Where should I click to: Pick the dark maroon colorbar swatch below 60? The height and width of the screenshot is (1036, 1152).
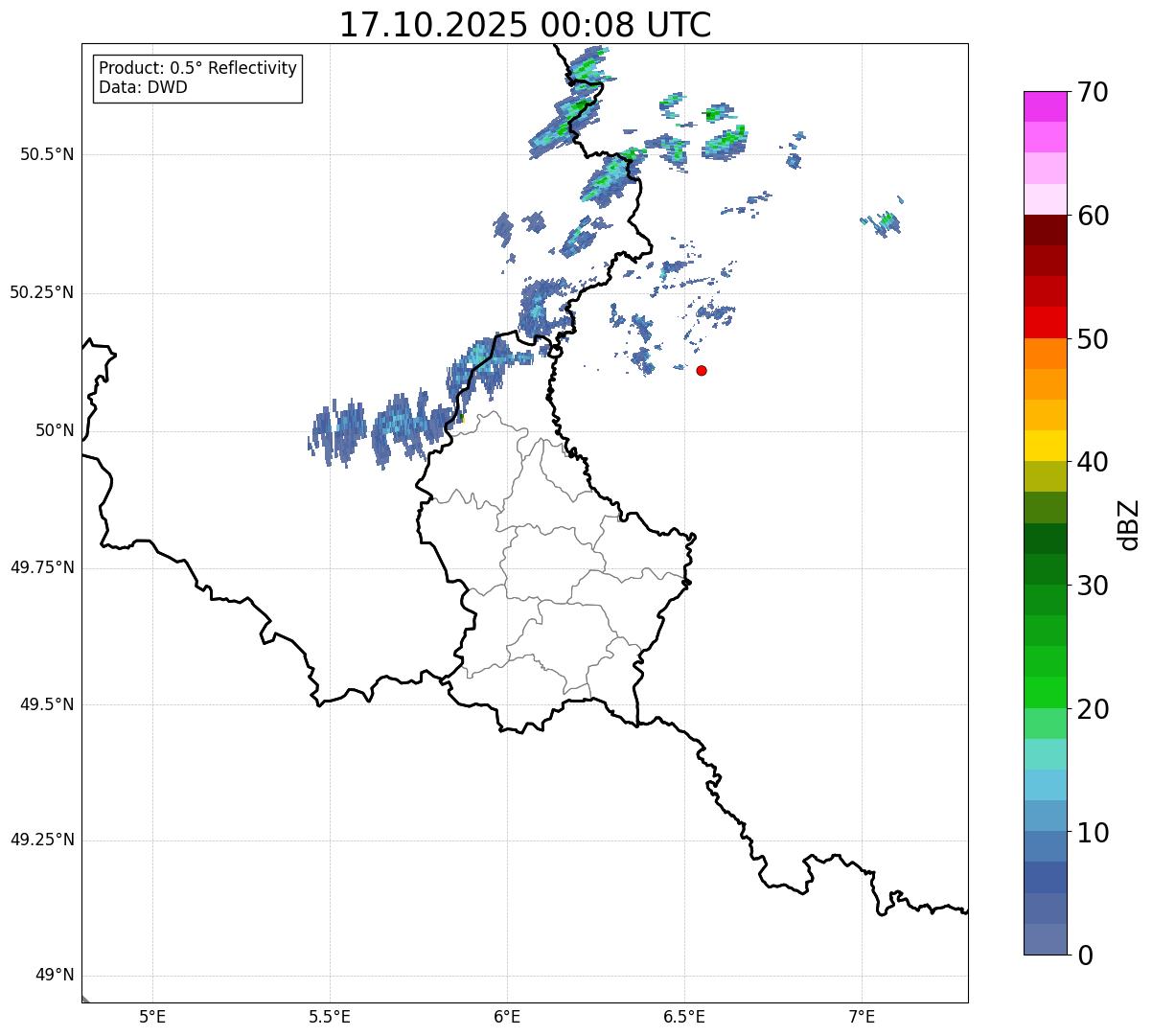1046,230
